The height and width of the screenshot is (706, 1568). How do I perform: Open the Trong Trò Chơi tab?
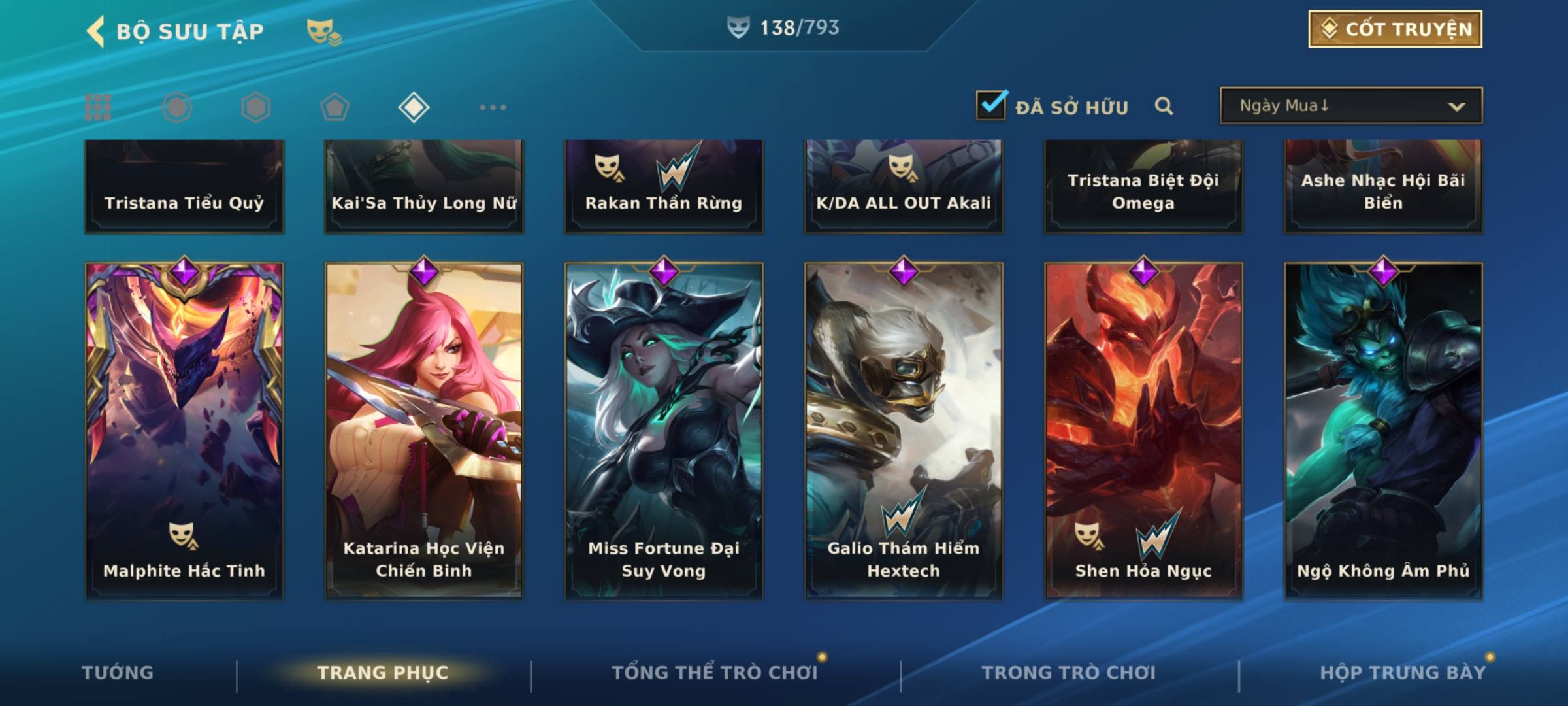point(1068,673)
